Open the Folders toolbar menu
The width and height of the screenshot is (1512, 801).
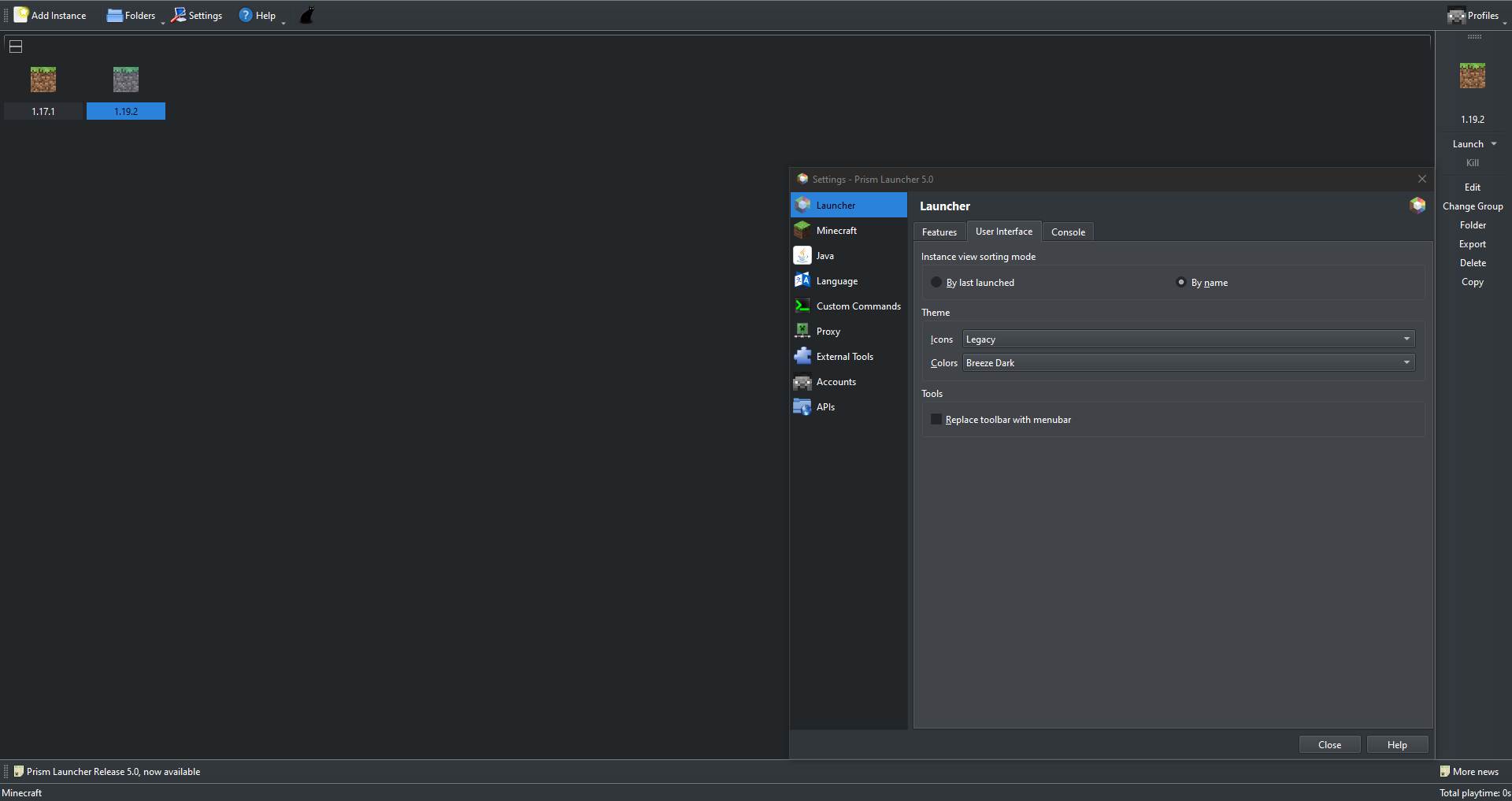point(132,15)
